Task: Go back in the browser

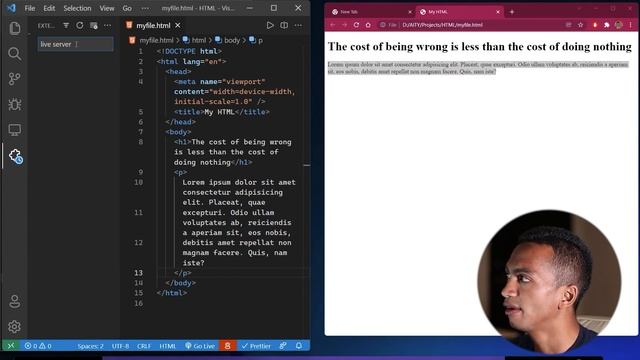Action: coord(333,25)
